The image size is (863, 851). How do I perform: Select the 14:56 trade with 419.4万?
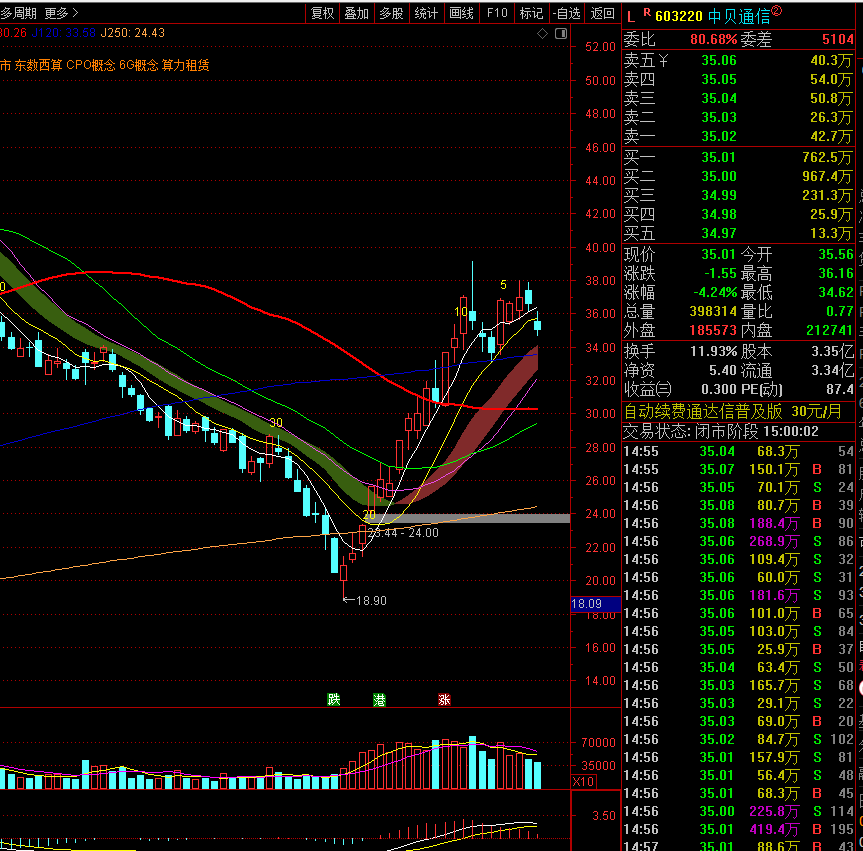tap(738, 830)
